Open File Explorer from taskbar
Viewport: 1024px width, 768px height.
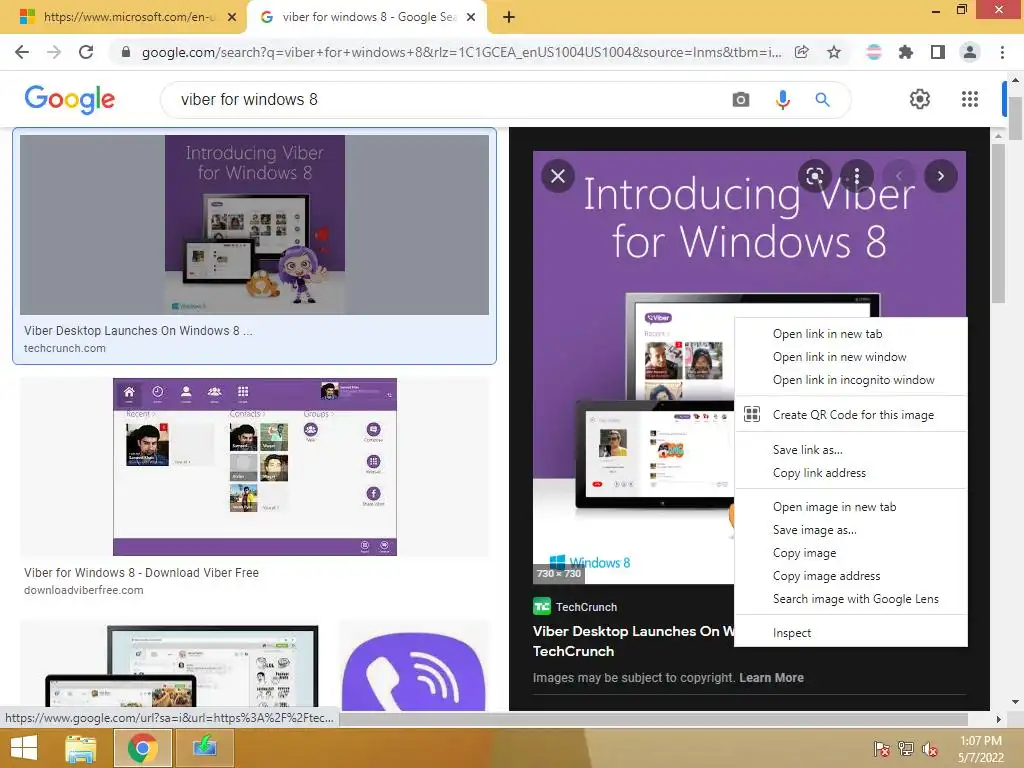click(x=81, y=748)
